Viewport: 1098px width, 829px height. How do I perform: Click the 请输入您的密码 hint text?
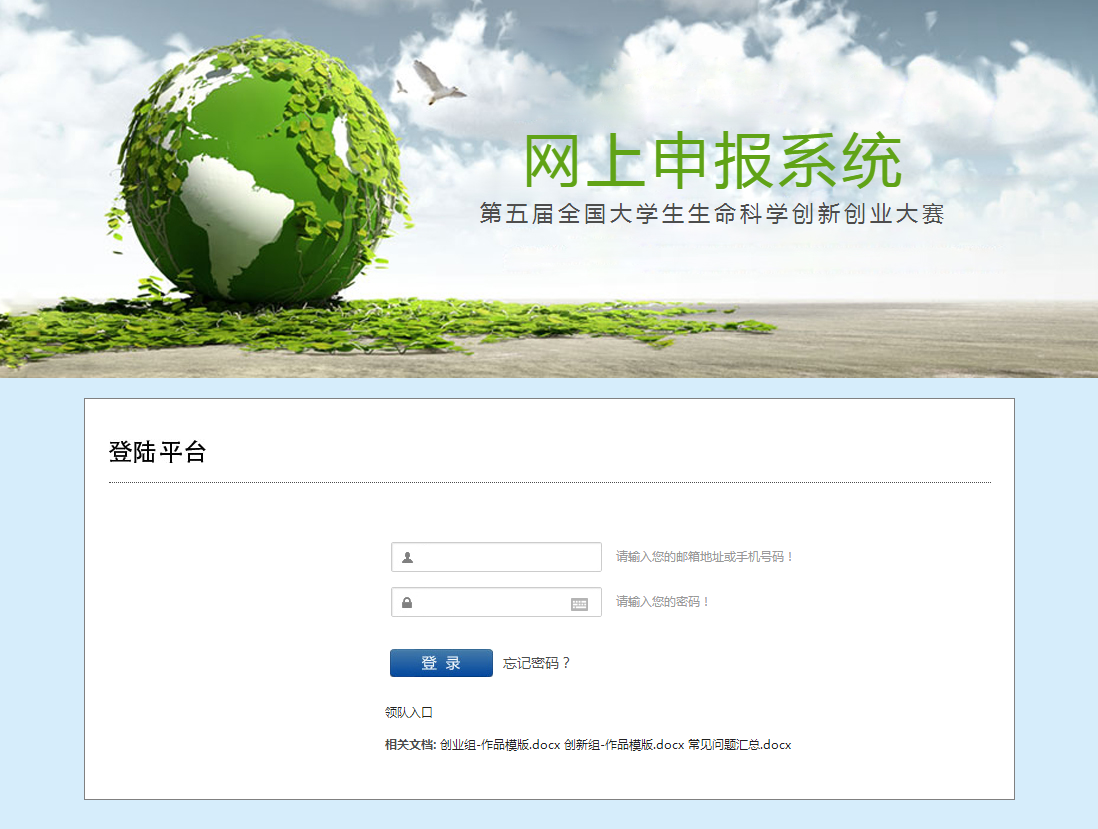click(663, 602)
